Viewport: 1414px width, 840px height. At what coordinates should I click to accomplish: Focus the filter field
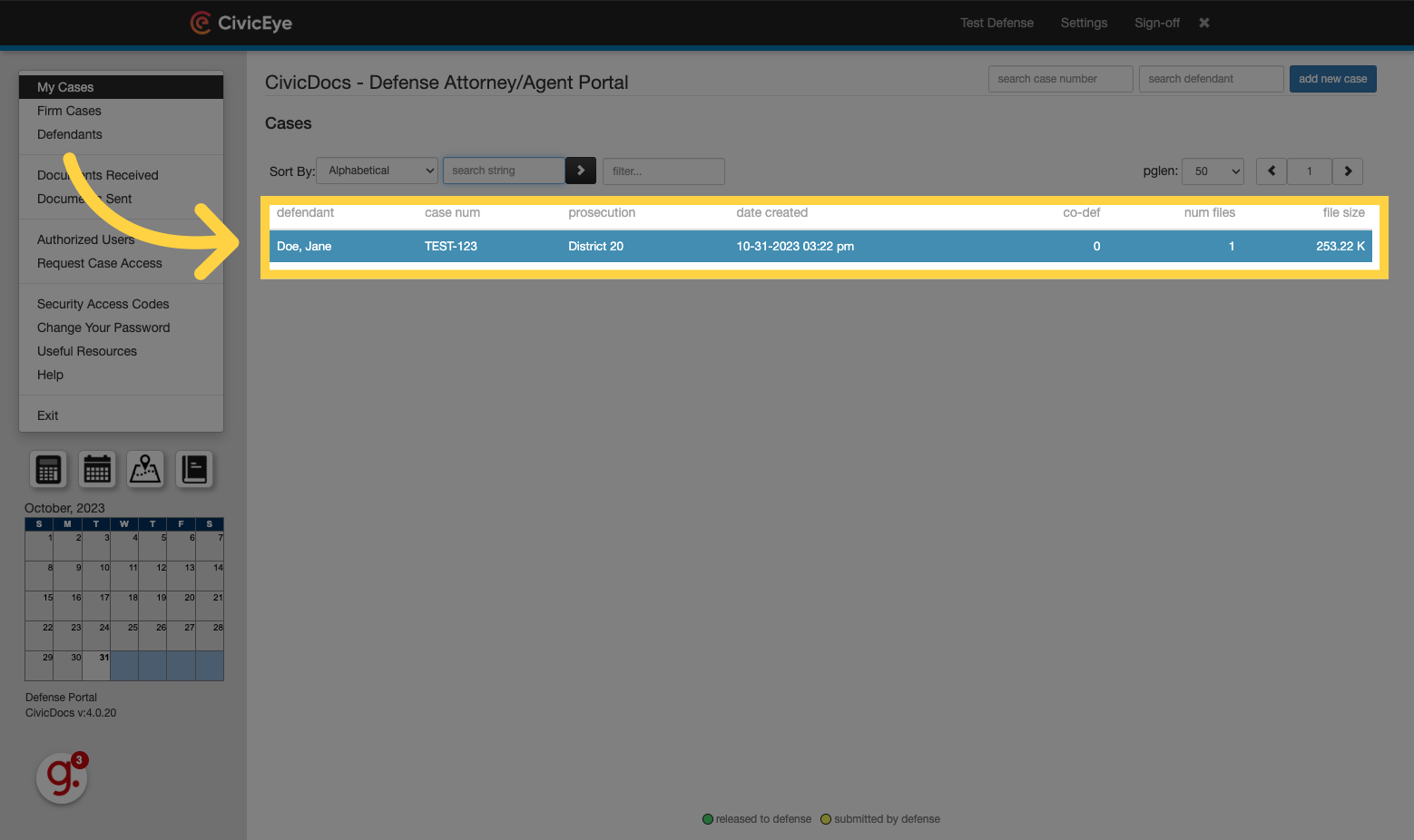[x=663, y=171]
